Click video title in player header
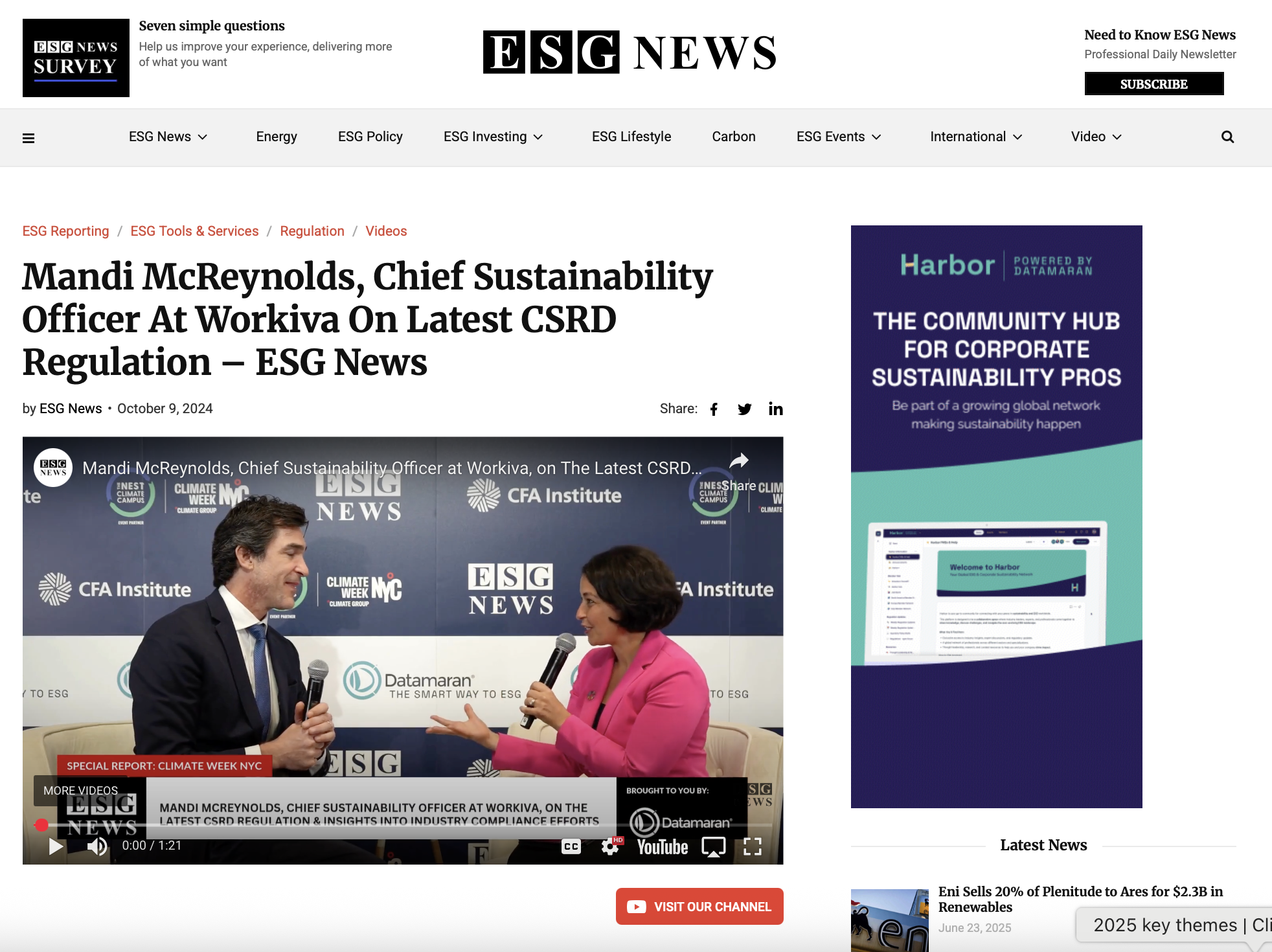Image resolution: width=1272 pixels, height=952 pixels. click(x=392, y=468)
